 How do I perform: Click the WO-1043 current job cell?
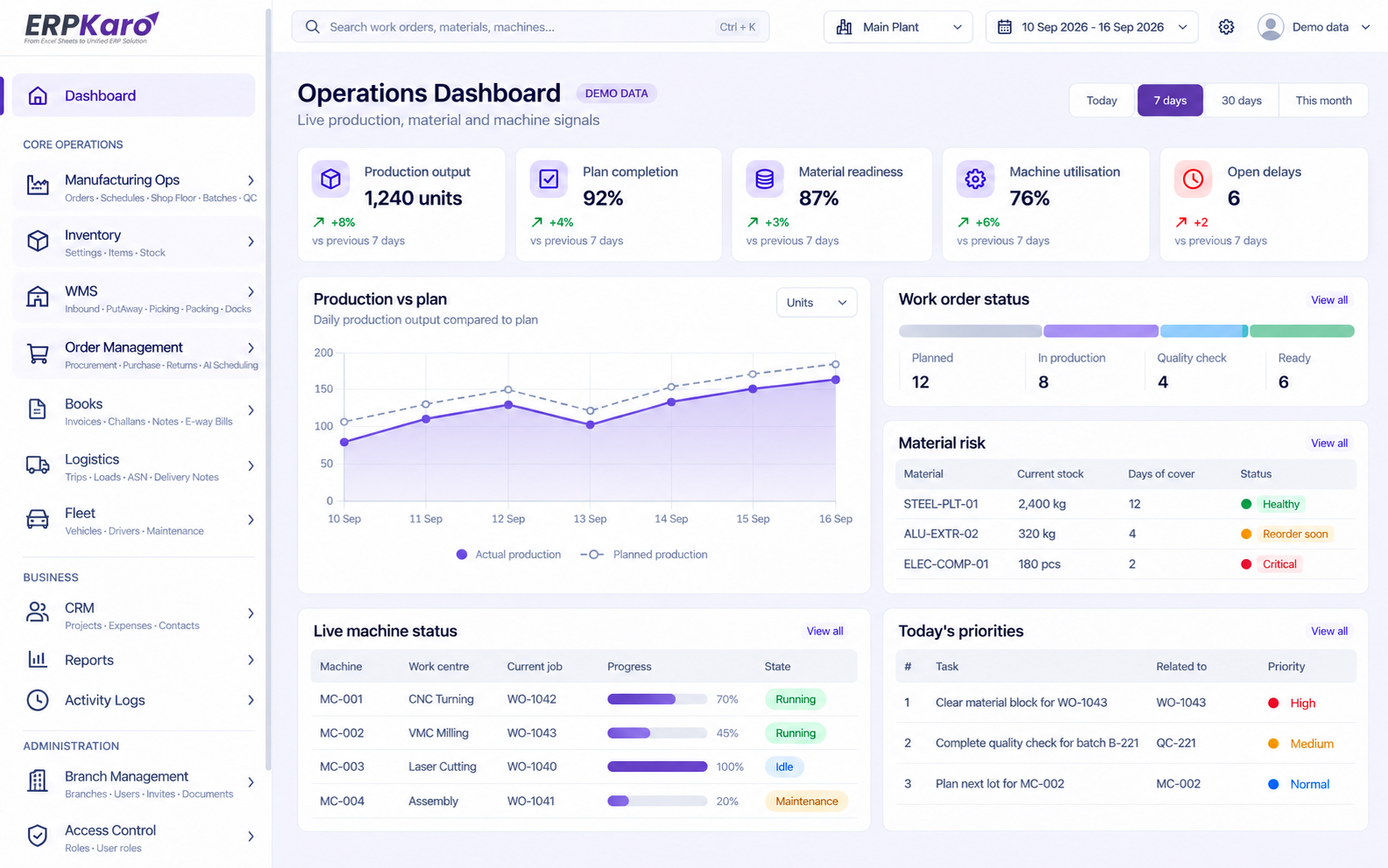(x=531, y=733)
